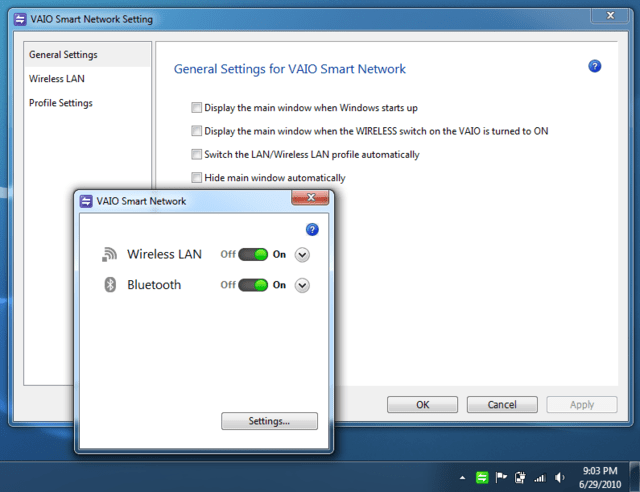Show hidden system tray icons
This screenshot has width=640, height=492.
[462, 477]
